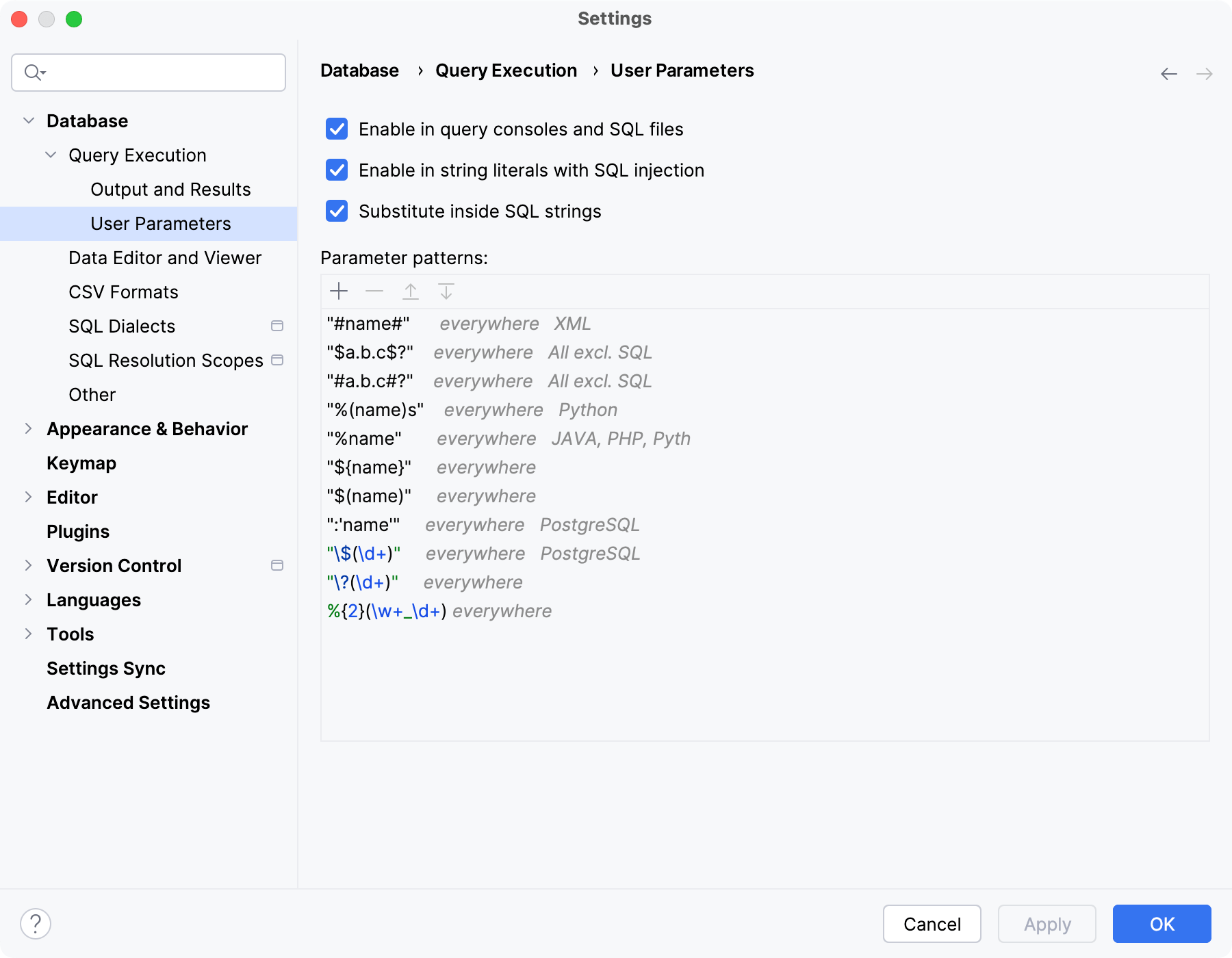
Task: Open help with the question mark icon
Action: pos(36,924)
